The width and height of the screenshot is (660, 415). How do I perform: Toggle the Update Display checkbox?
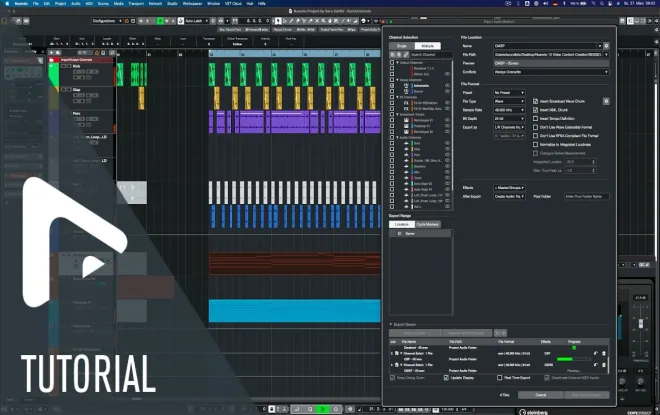click(446, 378)
